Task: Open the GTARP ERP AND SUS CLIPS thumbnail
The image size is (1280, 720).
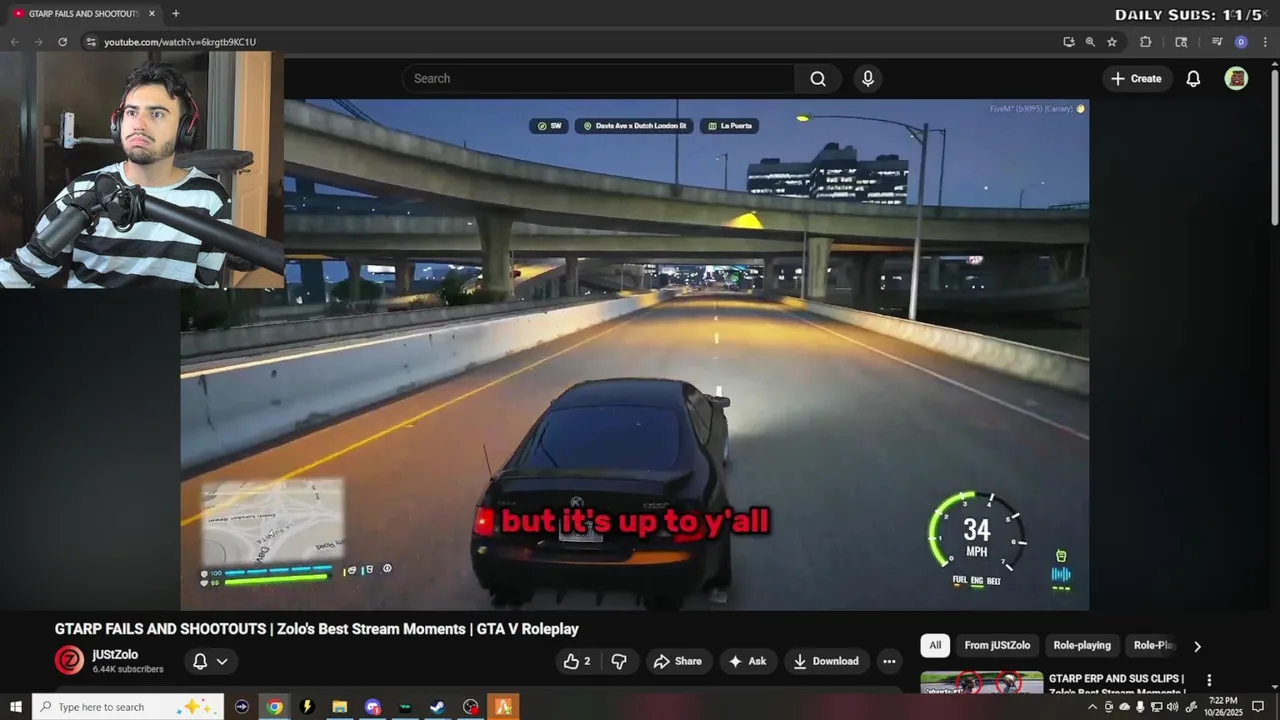Action: (x=982, y=683)
